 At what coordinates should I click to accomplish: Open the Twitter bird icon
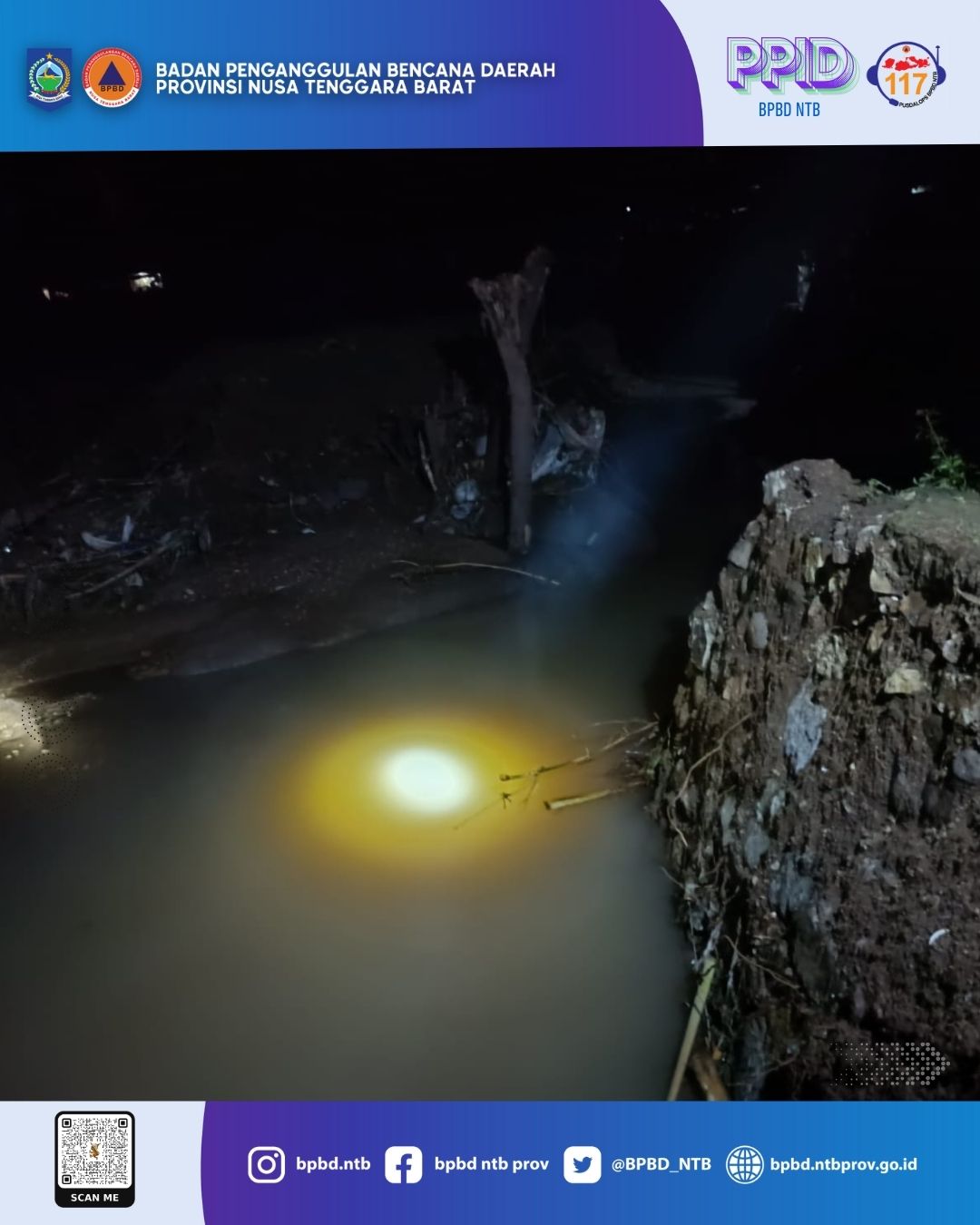(582, 1164)
